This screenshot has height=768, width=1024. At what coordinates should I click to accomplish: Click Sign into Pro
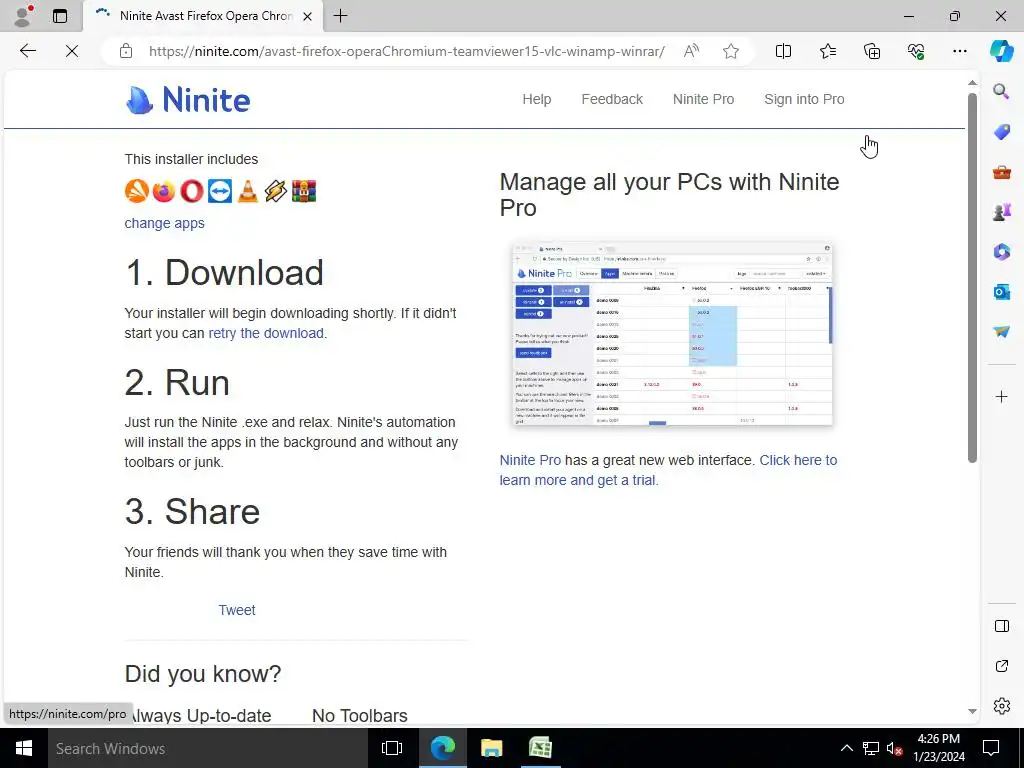804,99
